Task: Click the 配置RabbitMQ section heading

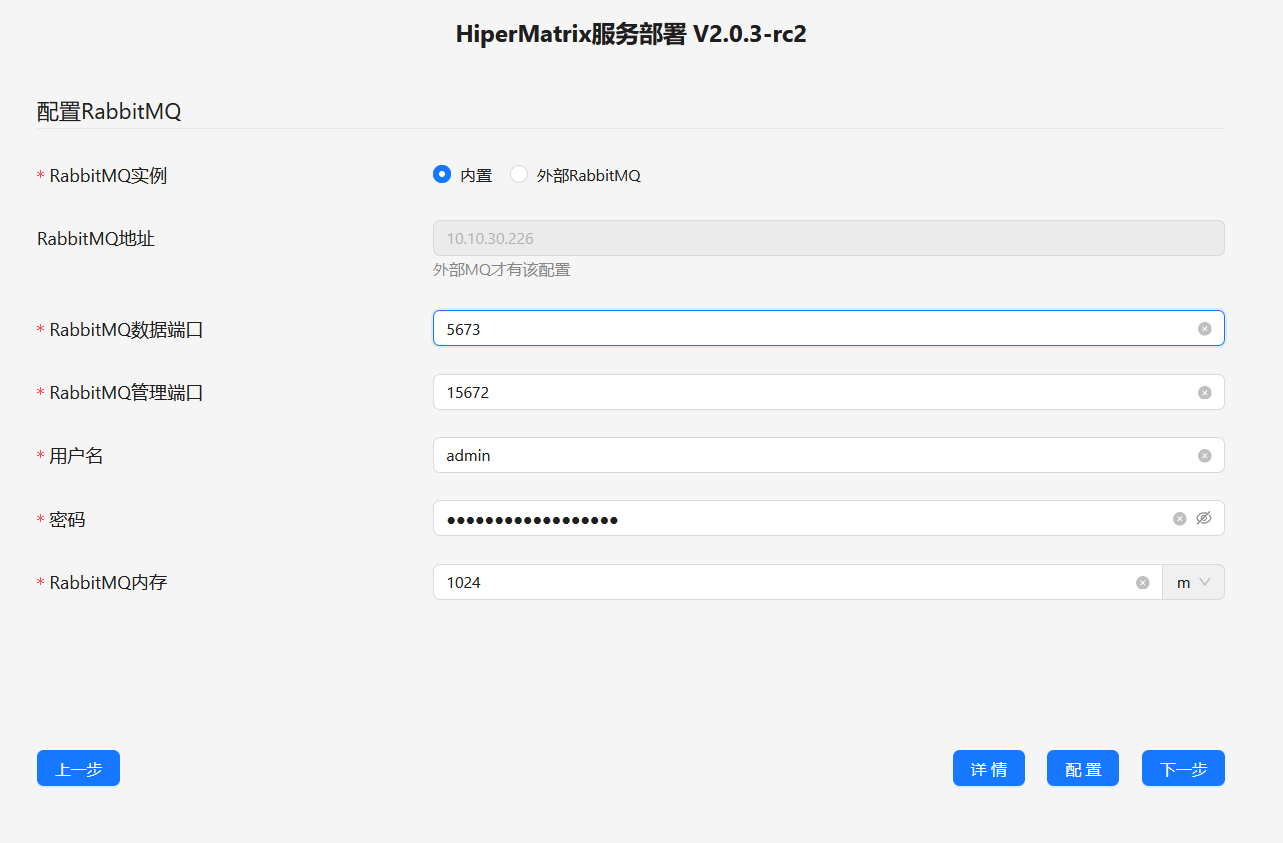Action: coord(109,111)
